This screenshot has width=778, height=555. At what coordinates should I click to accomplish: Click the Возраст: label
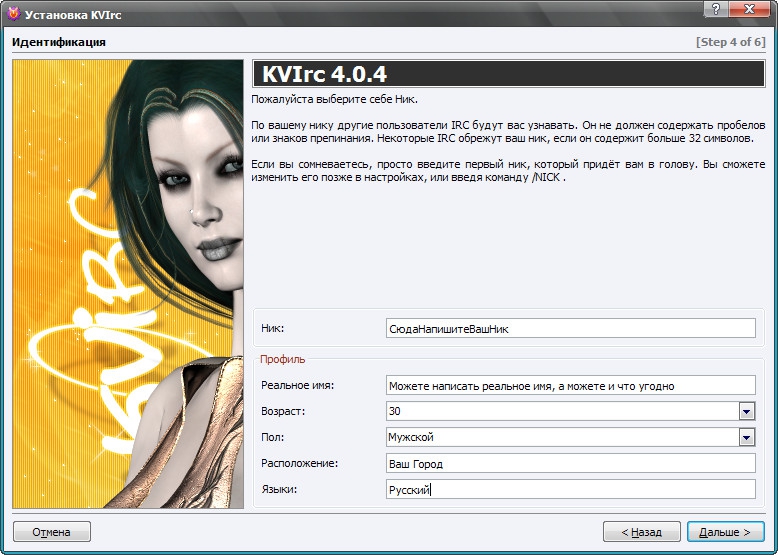pos(283,411)
